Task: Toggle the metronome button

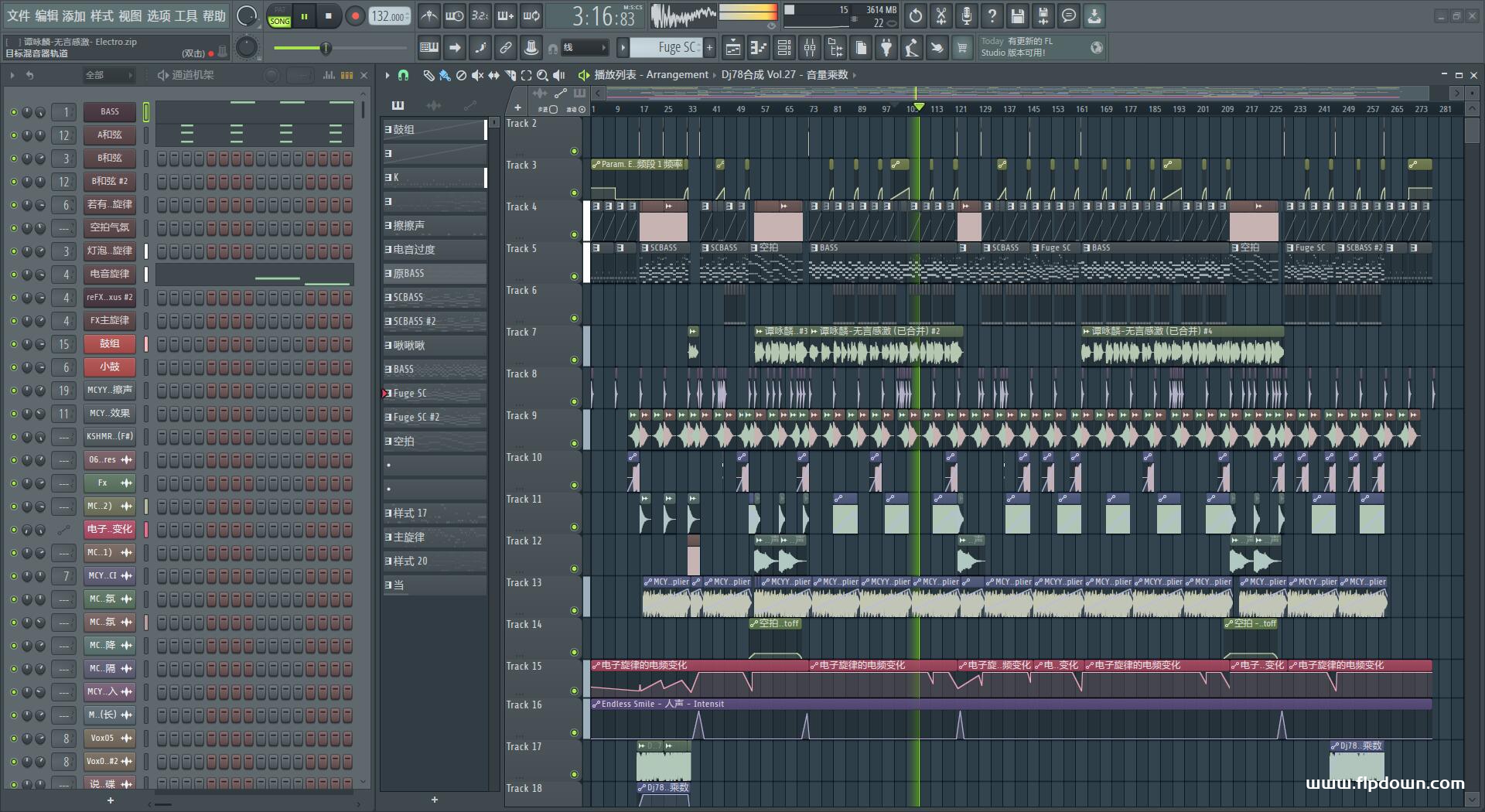Action: click(428, 15)
